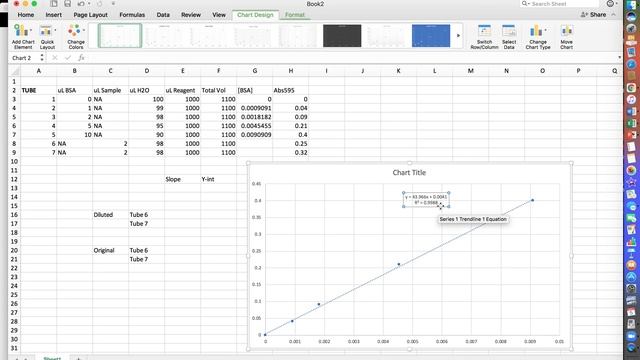Viewport: 640px width, 360px height.
Task: Open iTunes music icon in the dock
Action: 631,100
